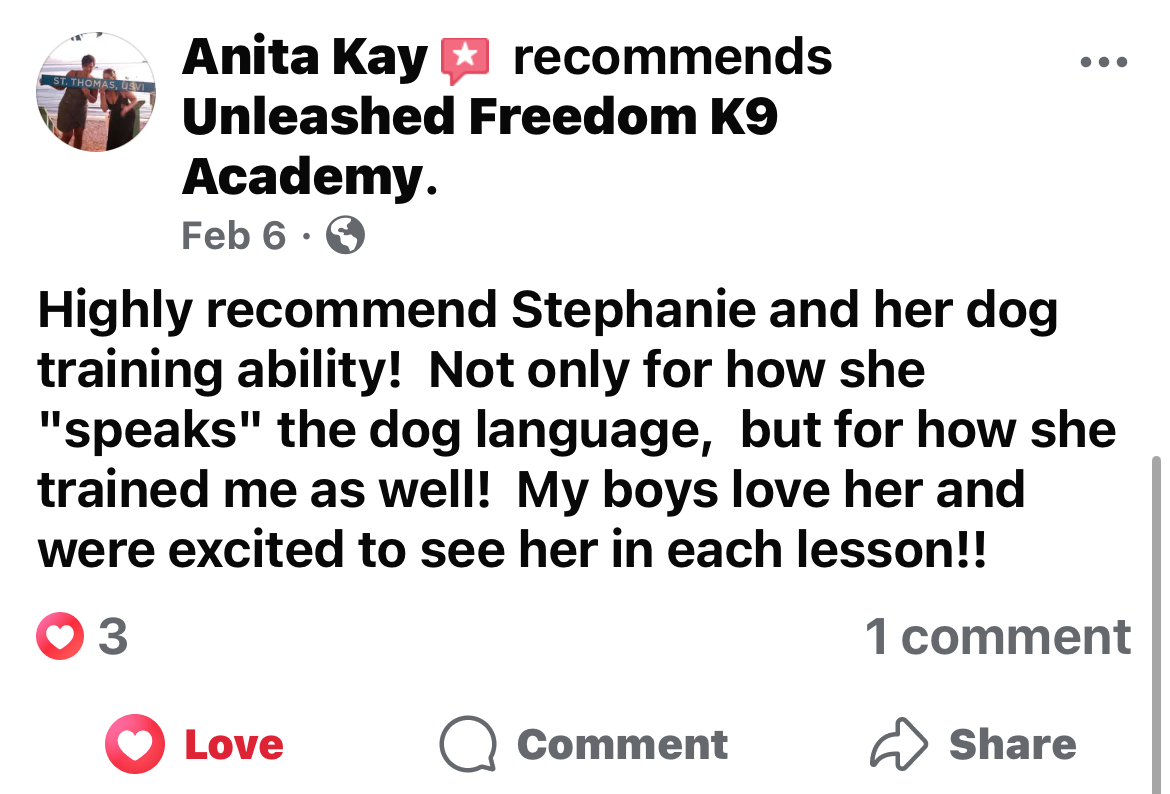1170x794 pixels.
Task: Click the Feb 6 timestamp
Action: 233,236
